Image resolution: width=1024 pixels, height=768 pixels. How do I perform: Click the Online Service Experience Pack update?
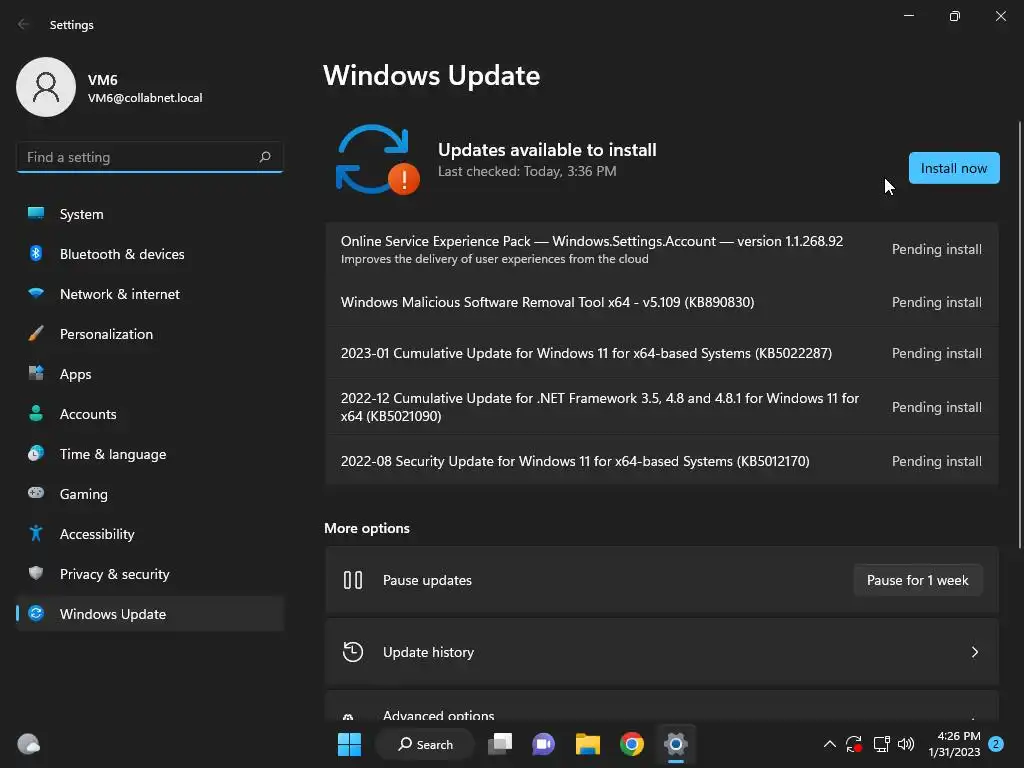(x=662, y=249)
